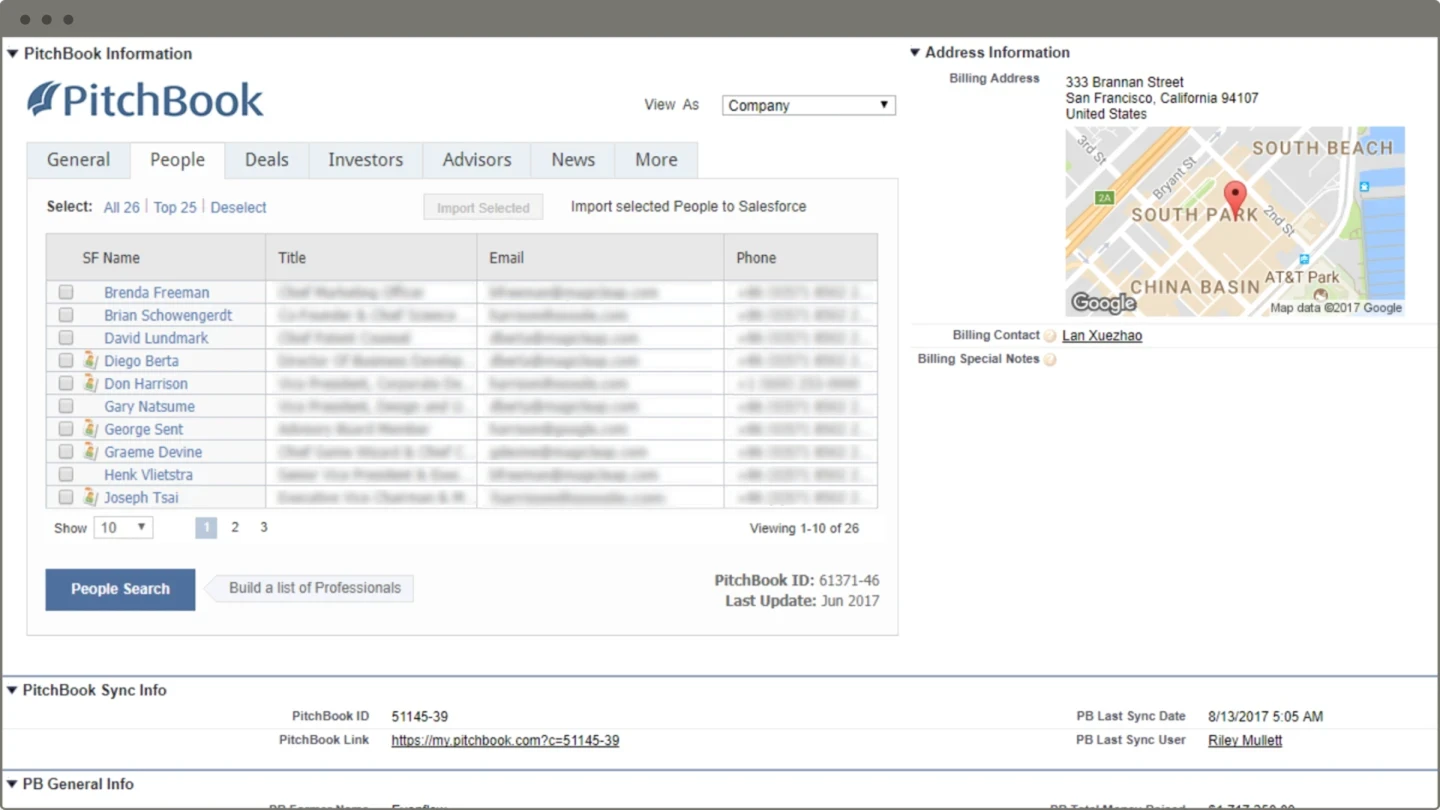The height and width of the screenshot is (810, 1440).
Task: Tick the checkbox beside Graeme Devine
Action: [x=66, y=452]
